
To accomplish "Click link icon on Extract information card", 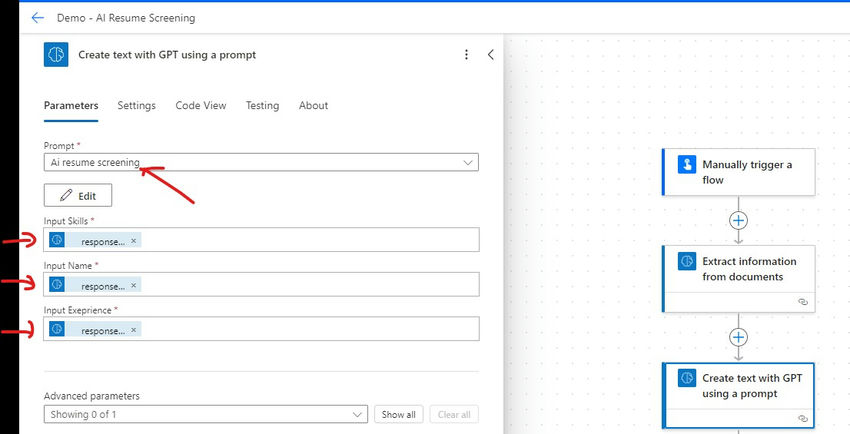I will pos(803,302).
